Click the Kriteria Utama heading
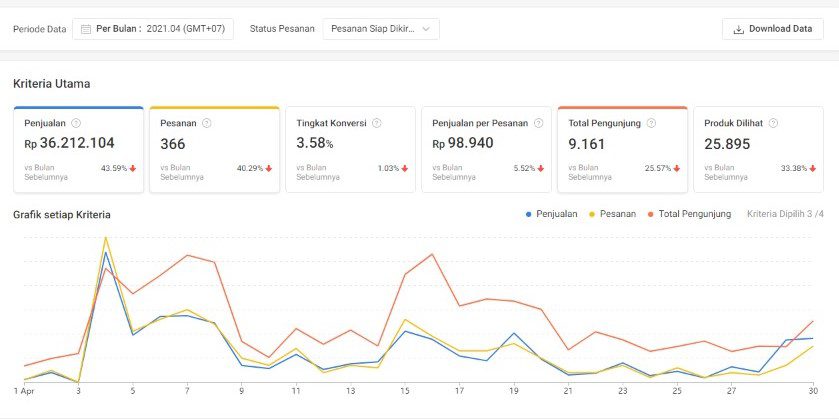The width and height of the screenshot is (839, 419). point(51,84)
